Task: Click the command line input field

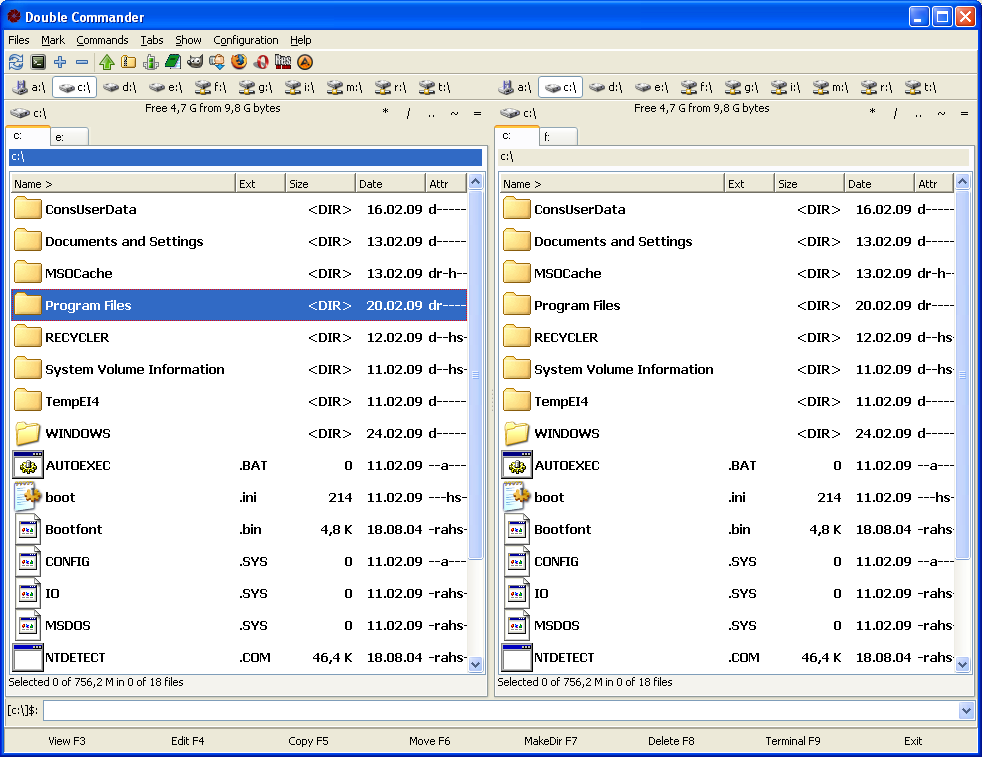Action: (x=500, y=710)
